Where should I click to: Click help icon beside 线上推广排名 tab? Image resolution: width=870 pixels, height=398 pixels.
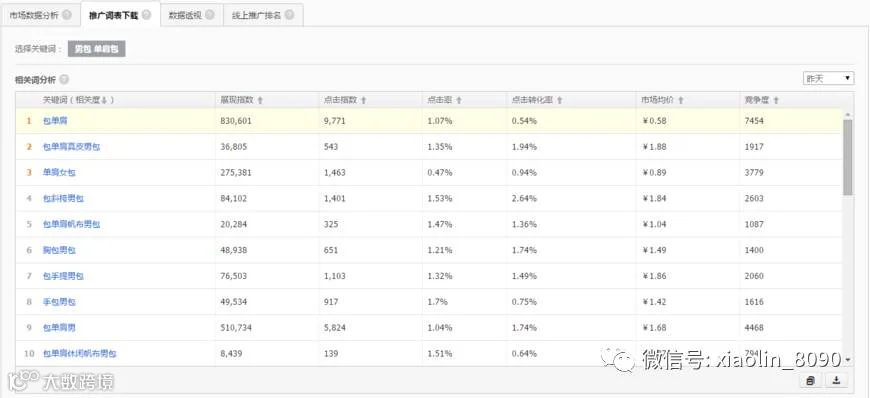tap(289, 15)
